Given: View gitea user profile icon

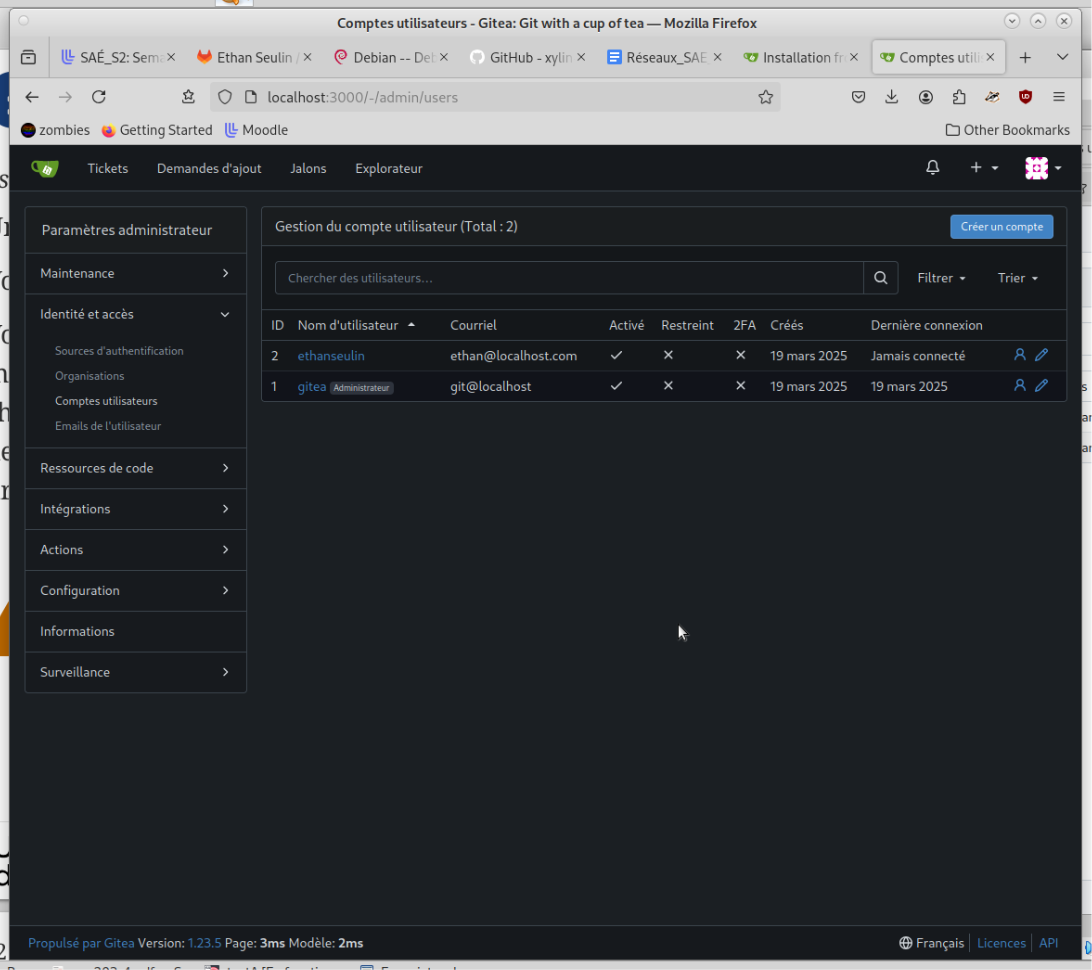Looking at the screenshot, I should click(x=1020, y=386).
